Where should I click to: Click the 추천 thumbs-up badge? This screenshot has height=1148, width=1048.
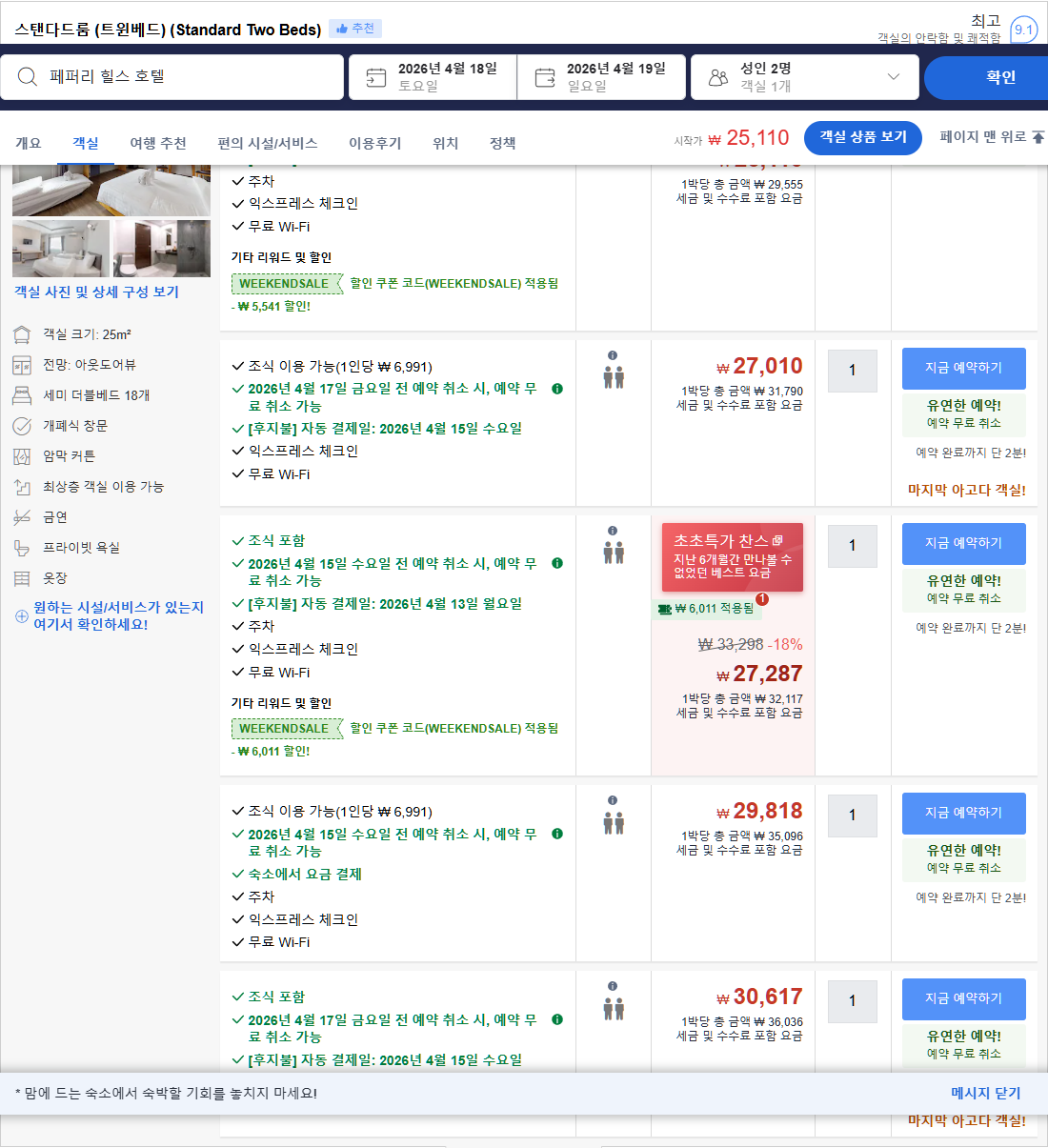tap(355, 29)
